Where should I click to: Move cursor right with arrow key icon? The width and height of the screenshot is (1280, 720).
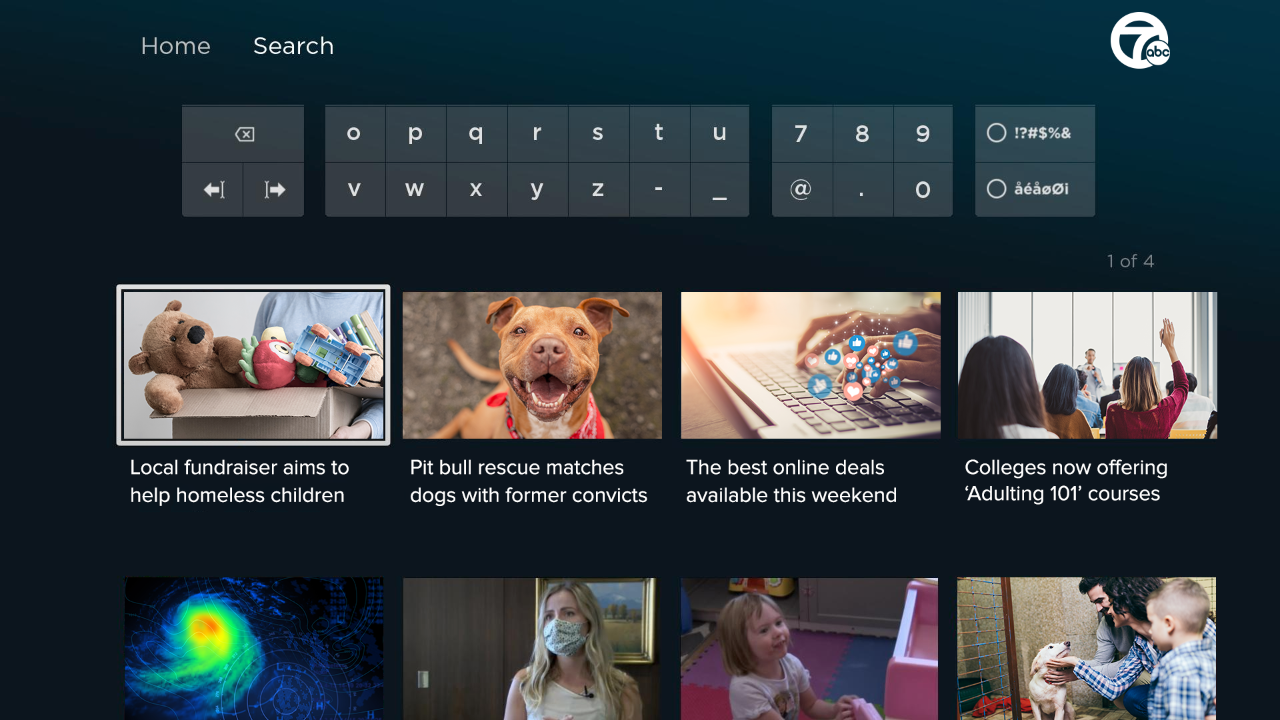click(x=274, y=190)
